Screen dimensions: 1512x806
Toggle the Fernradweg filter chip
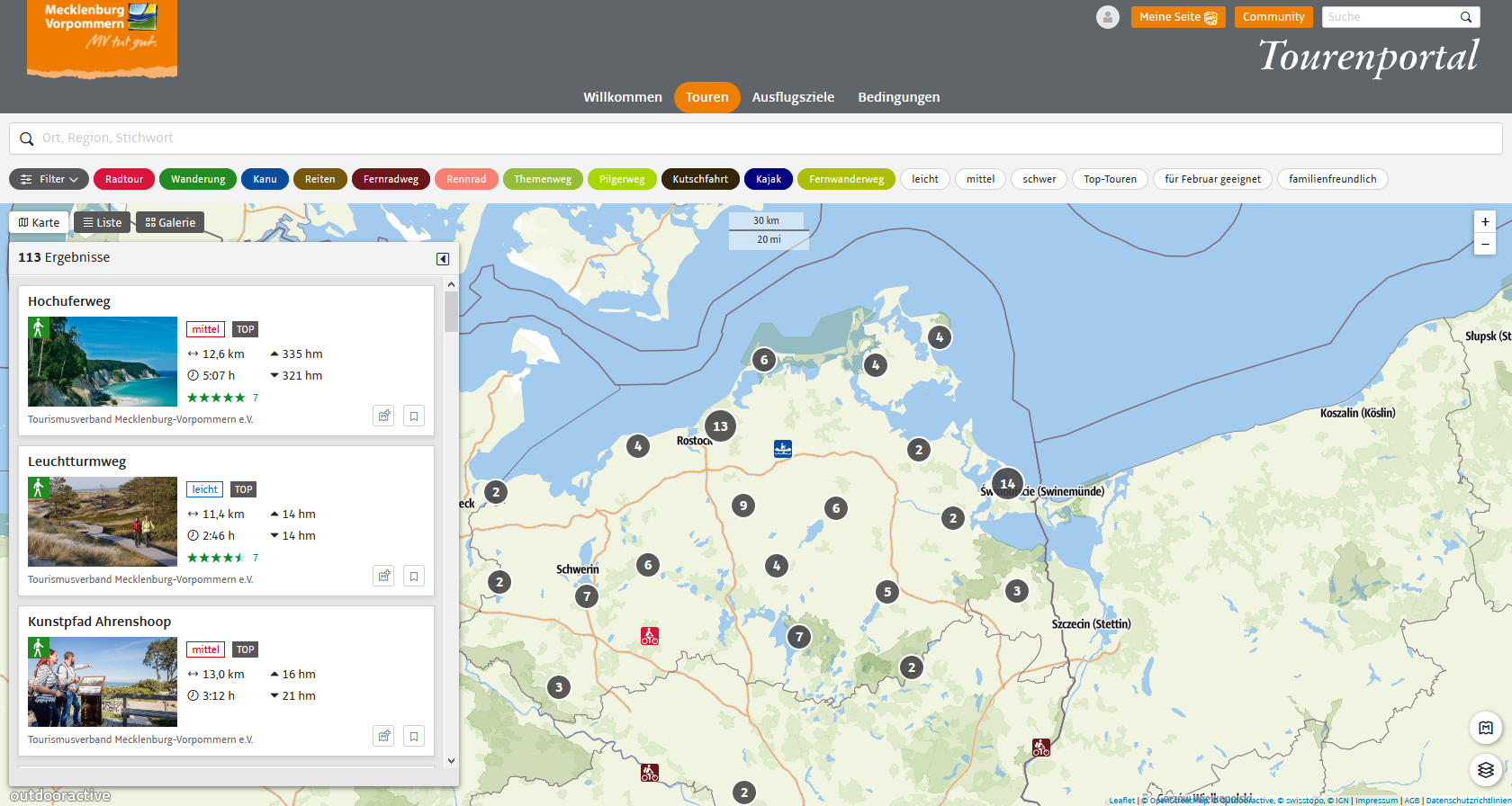(x=391, y=179)
